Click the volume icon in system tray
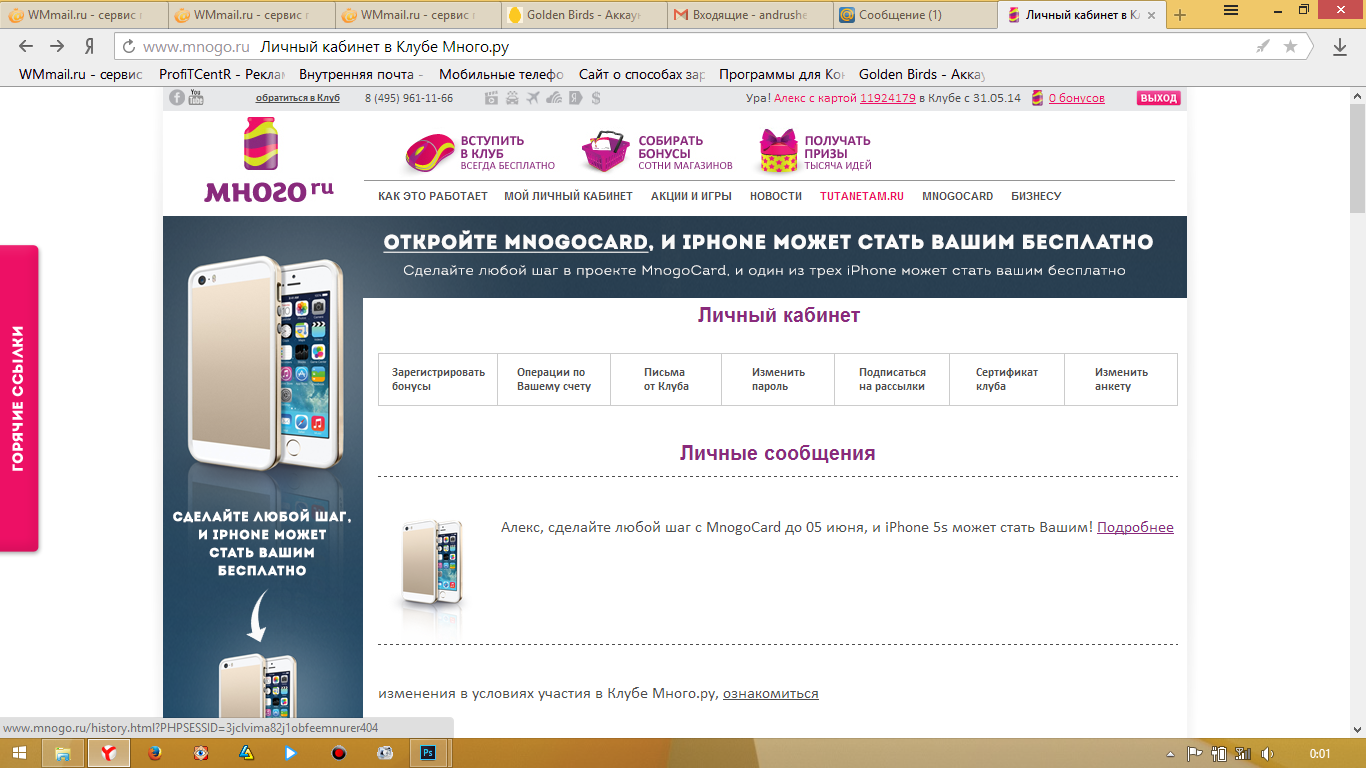The image size is (1366, 768). (x=1267, y=753)
